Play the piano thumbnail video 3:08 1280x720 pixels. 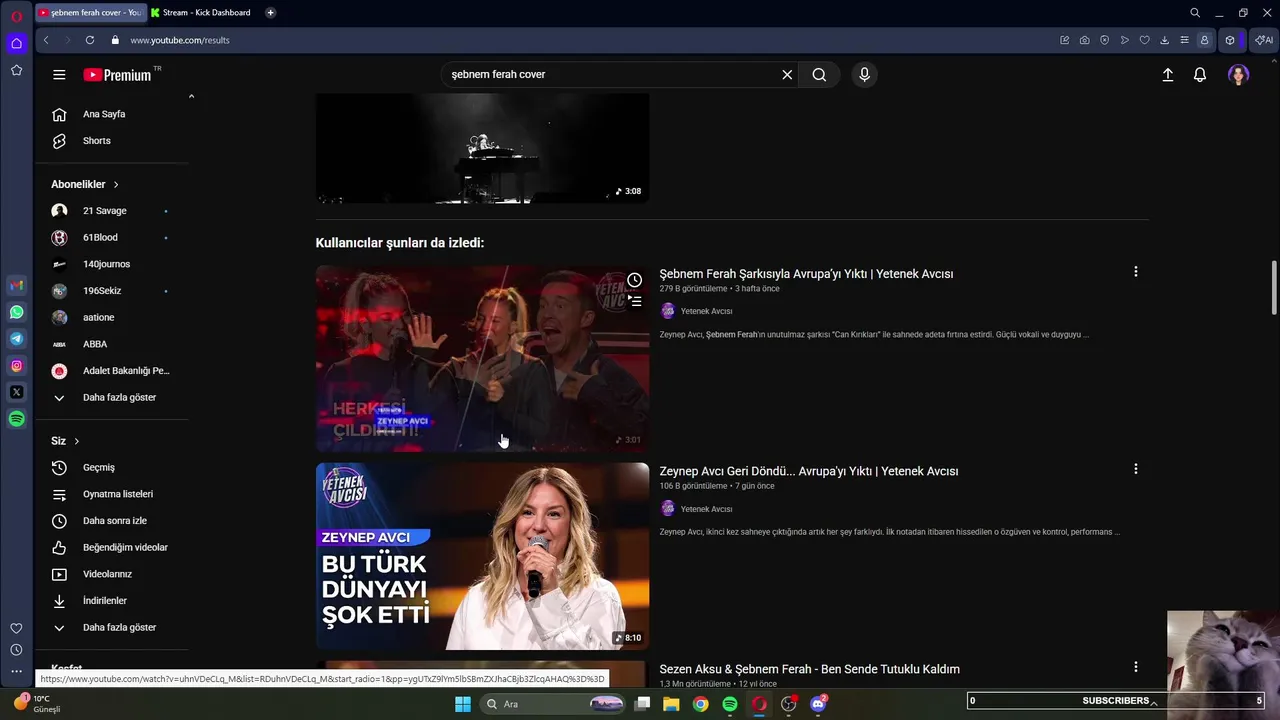482,148
